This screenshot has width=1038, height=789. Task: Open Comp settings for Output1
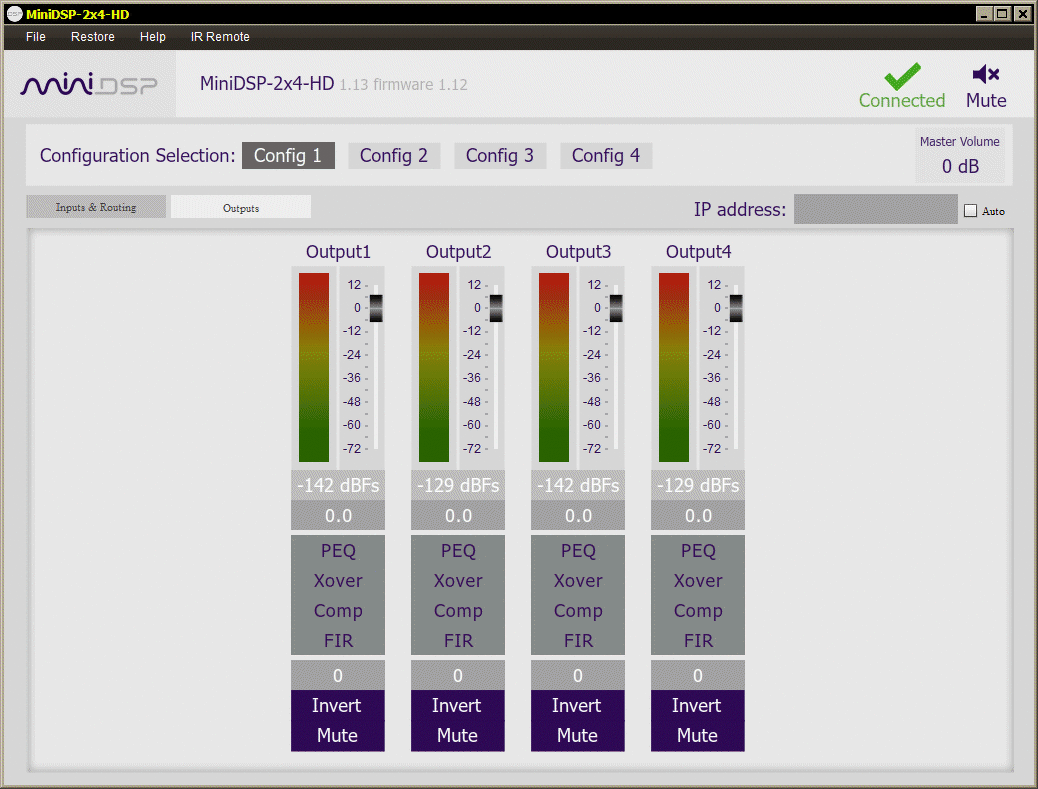click(x=338, y=611)
